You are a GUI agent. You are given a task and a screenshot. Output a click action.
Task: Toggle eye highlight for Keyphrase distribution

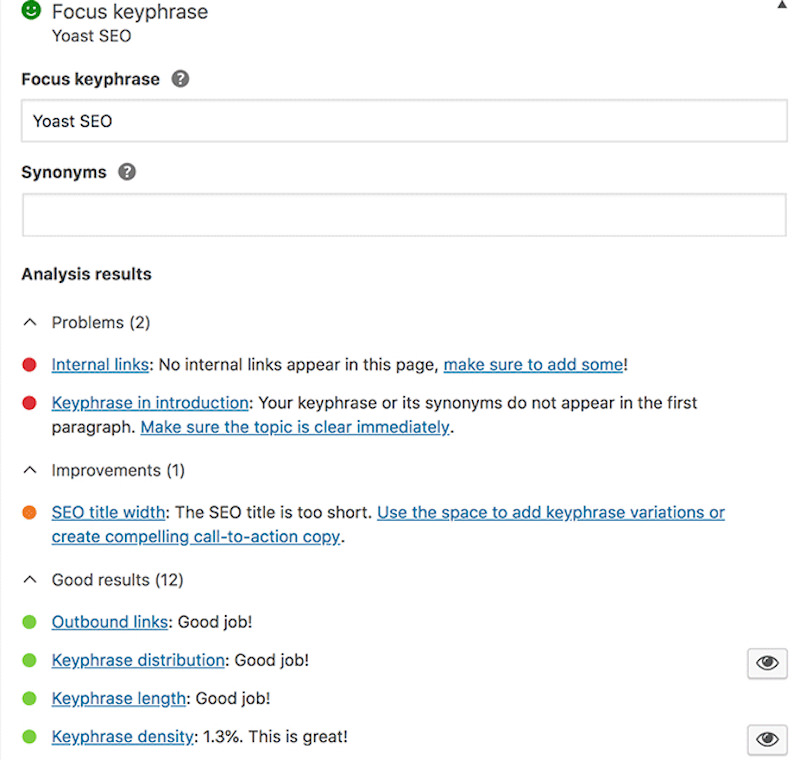coord(767,663)
